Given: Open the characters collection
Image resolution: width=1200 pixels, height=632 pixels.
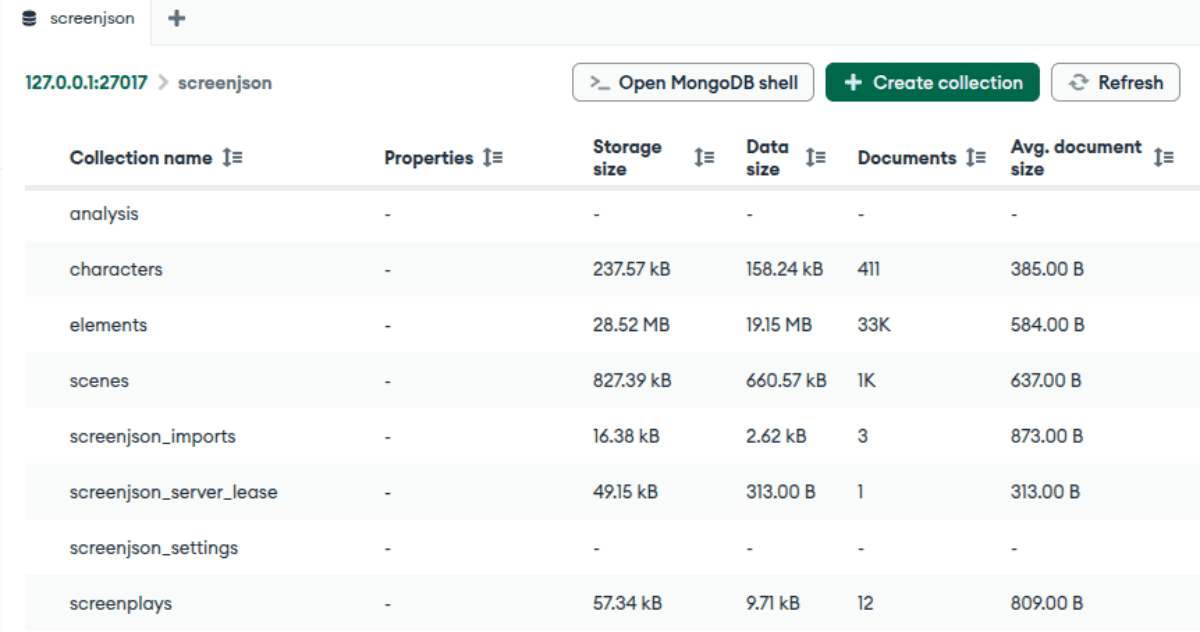Looking at the screenshot, I should 116,270.
